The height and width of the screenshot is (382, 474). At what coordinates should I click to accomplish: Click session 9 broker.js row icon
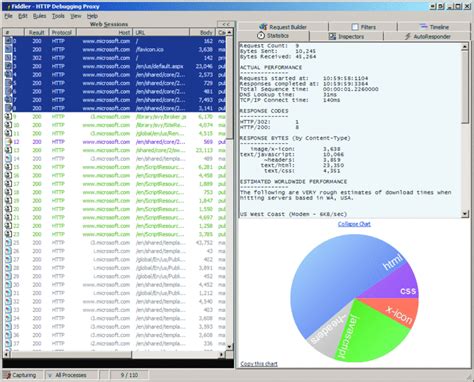tap(8, 116)
